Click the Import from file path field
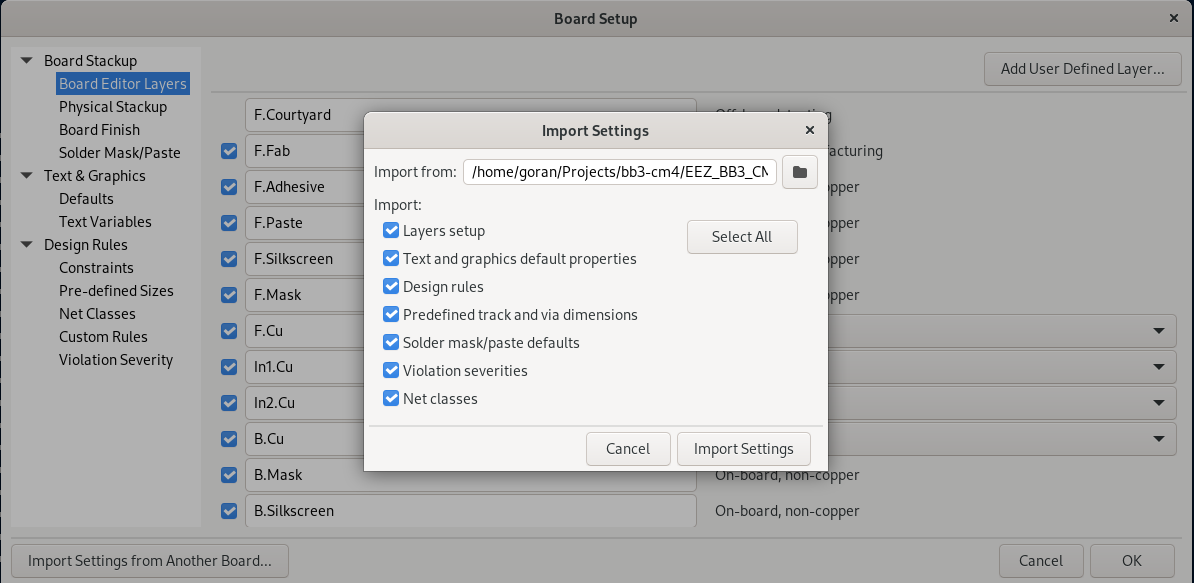This screenshot has height=583, width=1194. pos(619,172)
